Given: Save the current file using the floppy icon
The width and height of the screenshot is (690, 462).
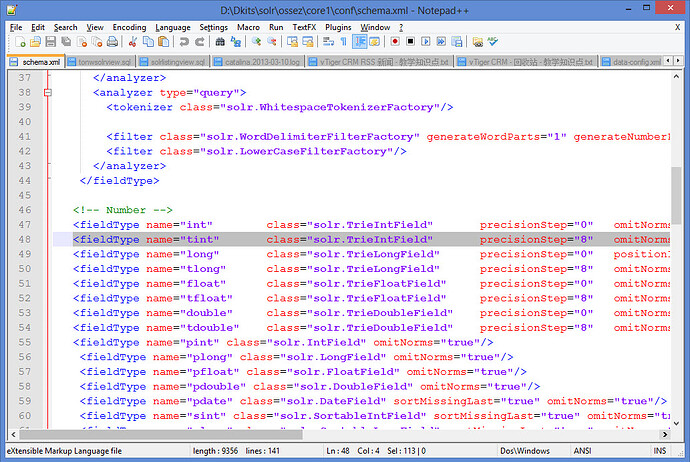Looking at the screenshot, I should [51, 42].
